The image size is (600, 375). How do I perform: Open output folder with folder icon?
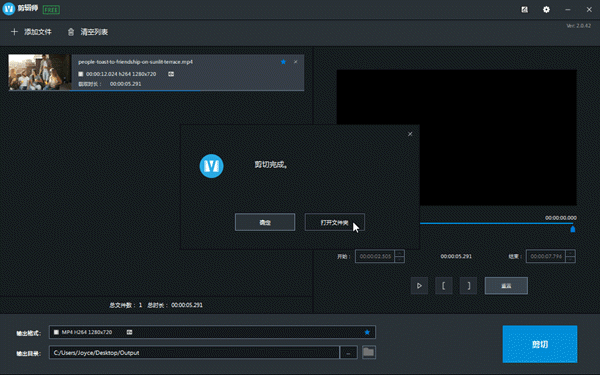[368, 352]
